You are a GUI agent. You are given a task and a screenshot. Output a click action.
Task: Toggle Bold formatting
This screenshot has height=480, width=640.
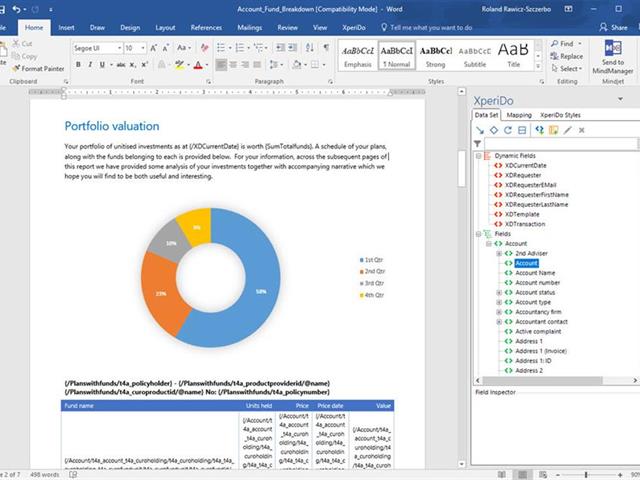point(78,64)
